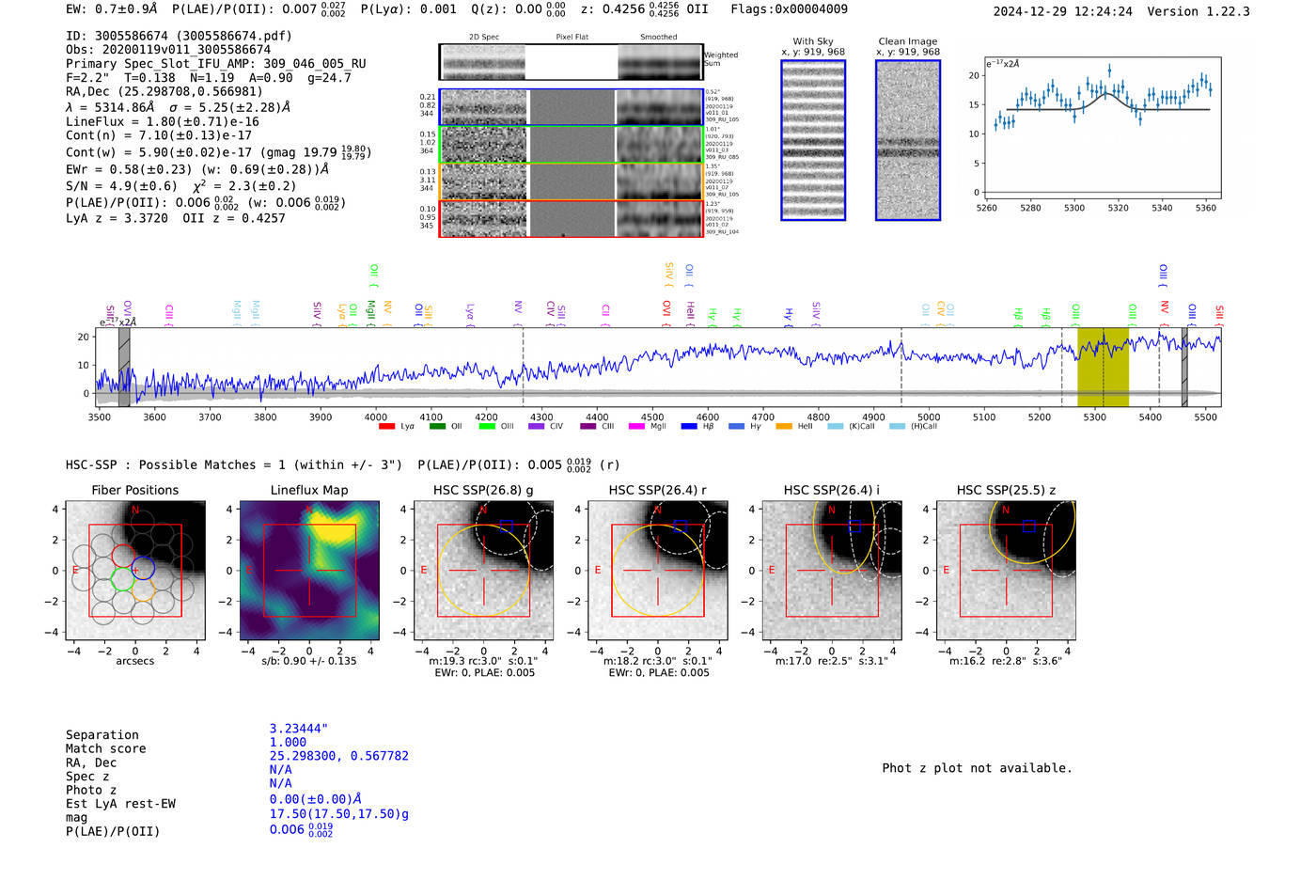1316x896 pixels.
Task: Select the With Sky spectrum image
Action: [813, 140]
